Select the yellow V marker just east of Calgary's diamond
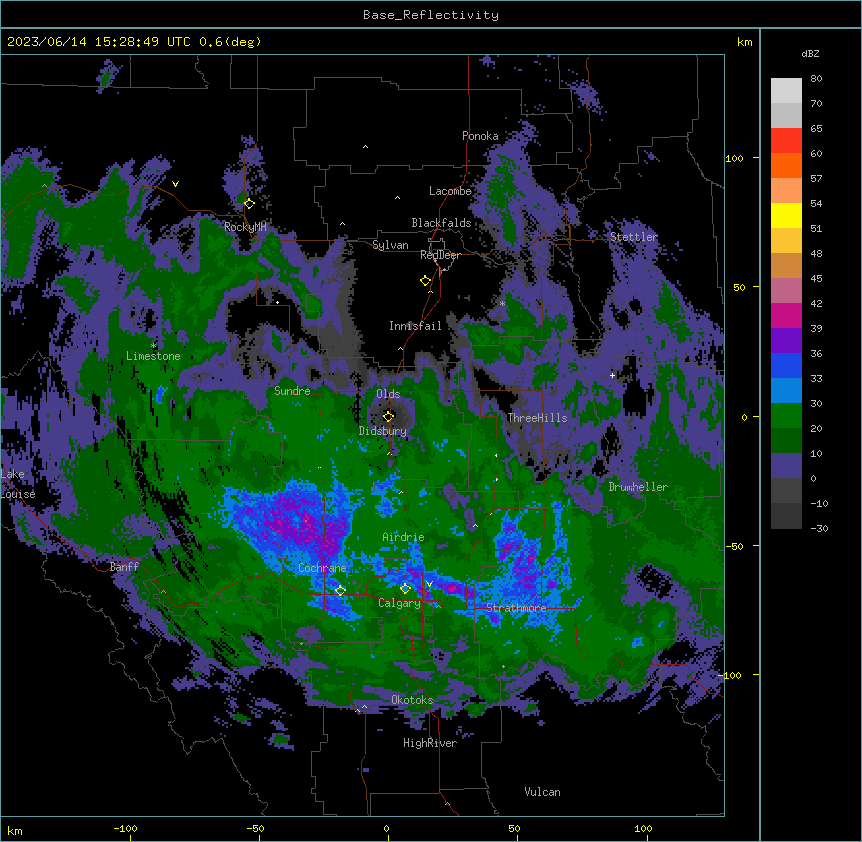This screenshot has width=862, height=842. pyautogui.click(x=429, y=584)
